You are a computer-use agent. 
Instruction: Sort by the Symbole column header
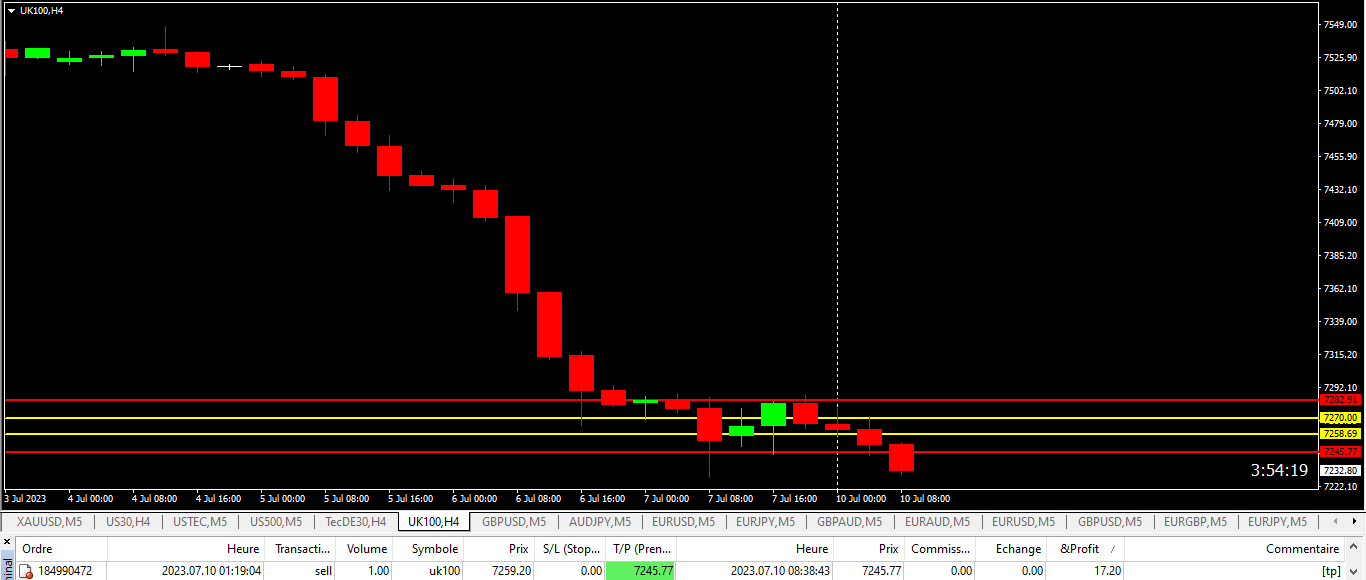pos(429,549)
